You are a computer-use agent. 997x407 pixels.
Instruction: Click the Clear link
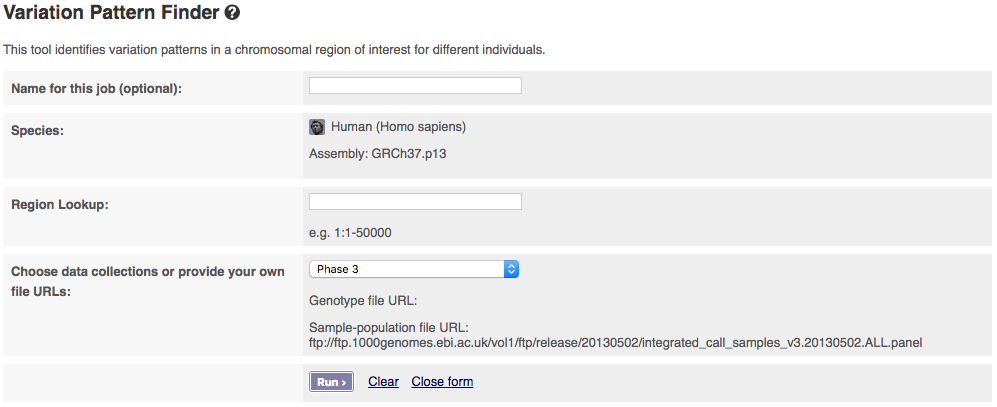point(383,382)
